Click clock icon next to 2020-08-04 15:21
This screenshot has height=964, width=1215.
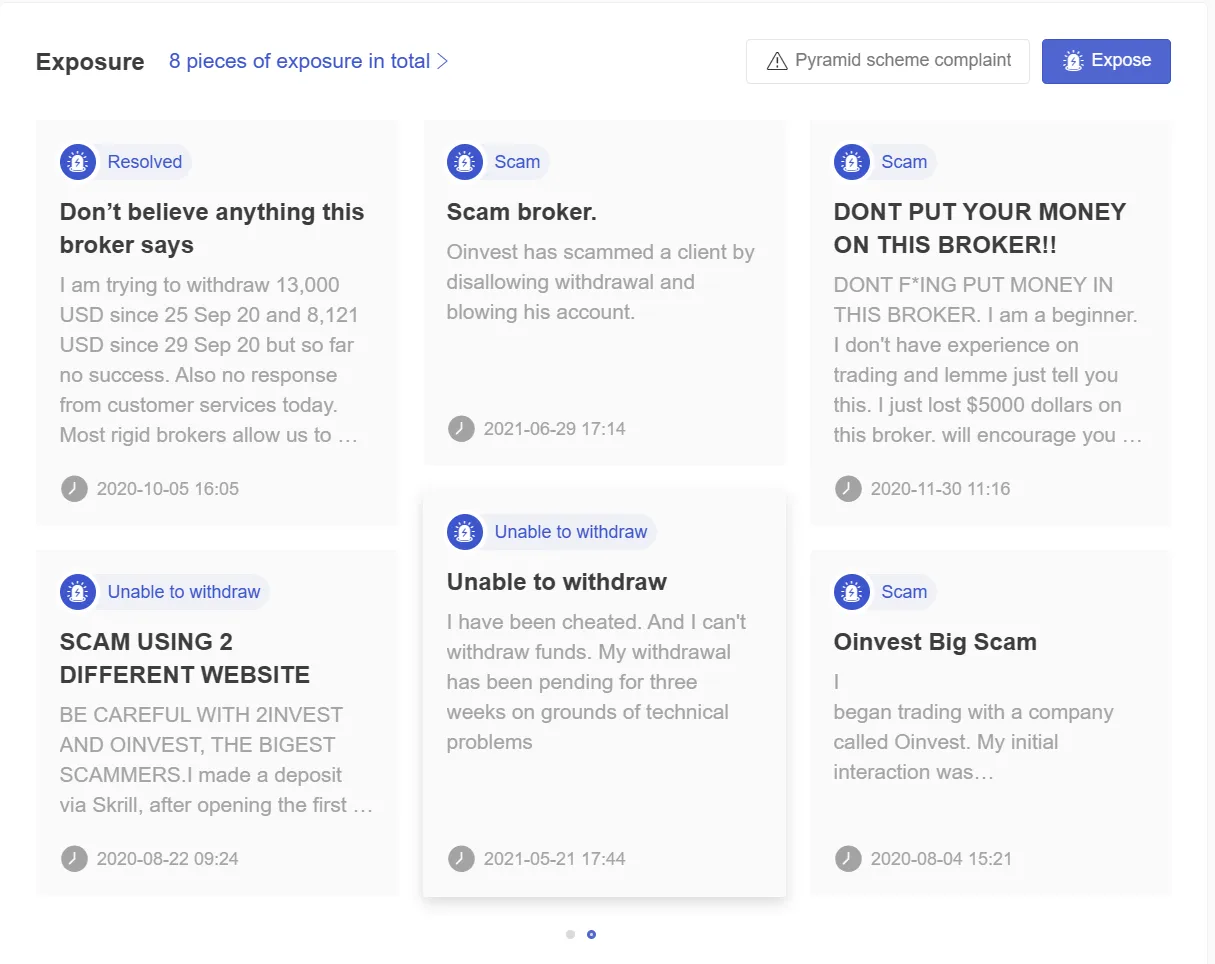pos(848,859)
